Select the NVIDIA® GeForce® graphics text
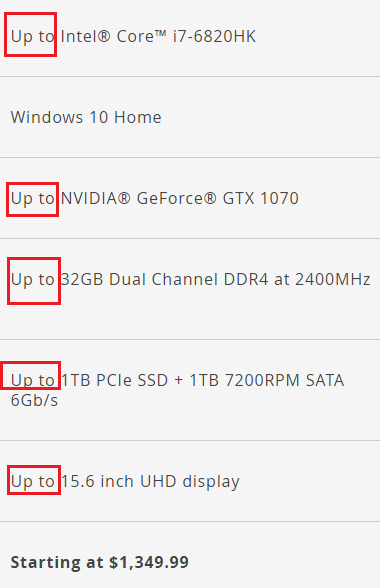 pyautogui.click(x=139, y=198)
